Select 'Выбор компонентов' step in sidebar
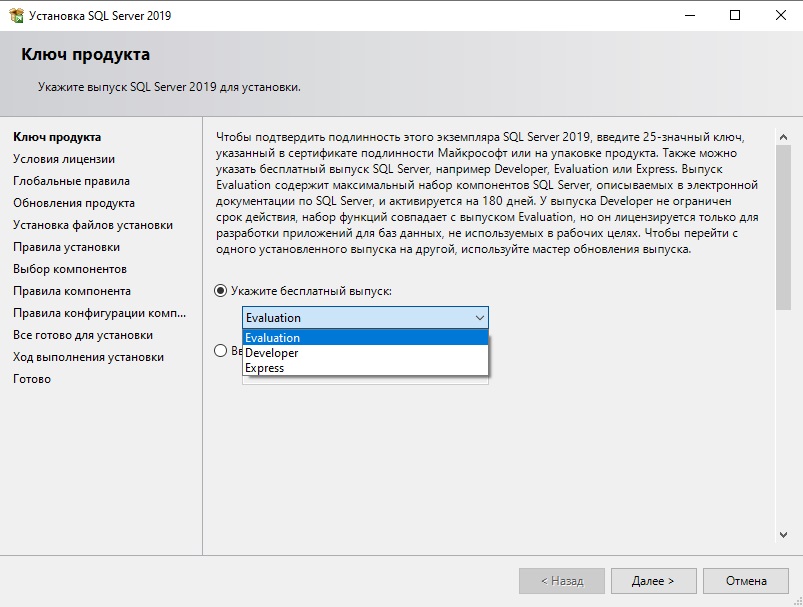The height and width of the screenshot is (607, 803). coord(70,269)
